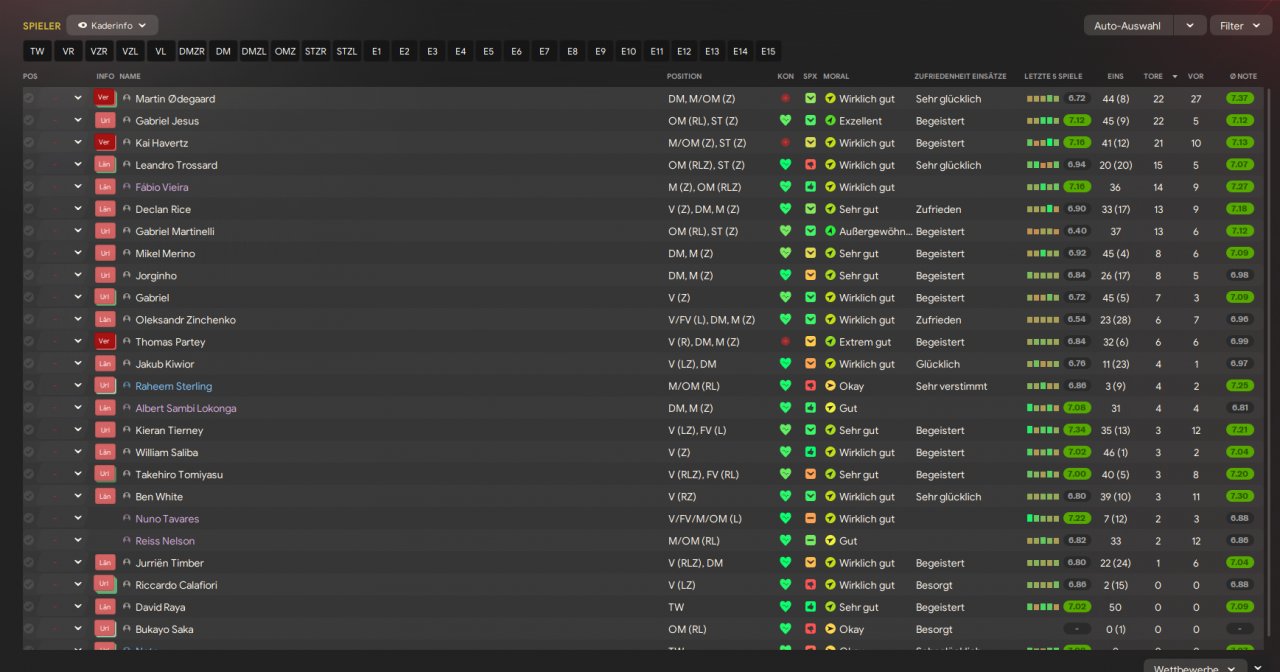Expand the position chevron for William Saliba
Screen dimensions: 1280x672
(x=78, y=452)
